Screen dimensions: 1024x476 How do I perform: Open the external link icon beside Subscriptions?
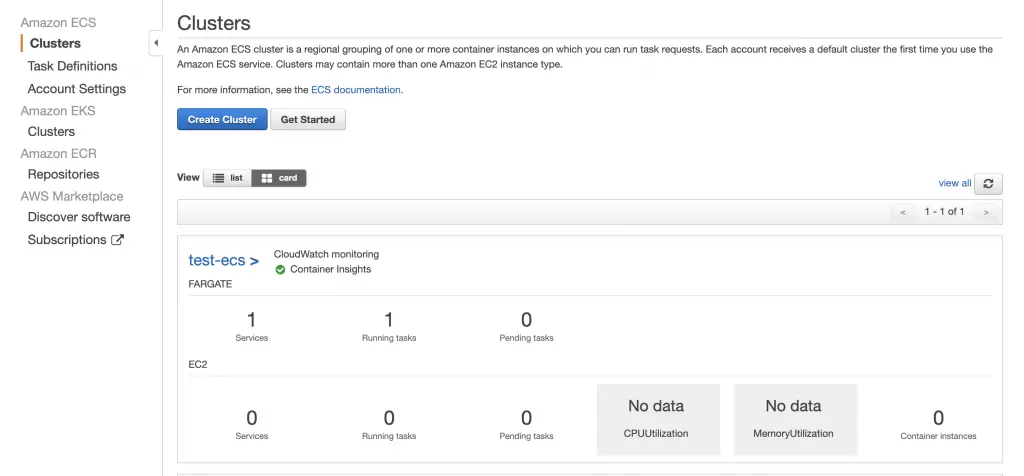[x=118, y=240]
